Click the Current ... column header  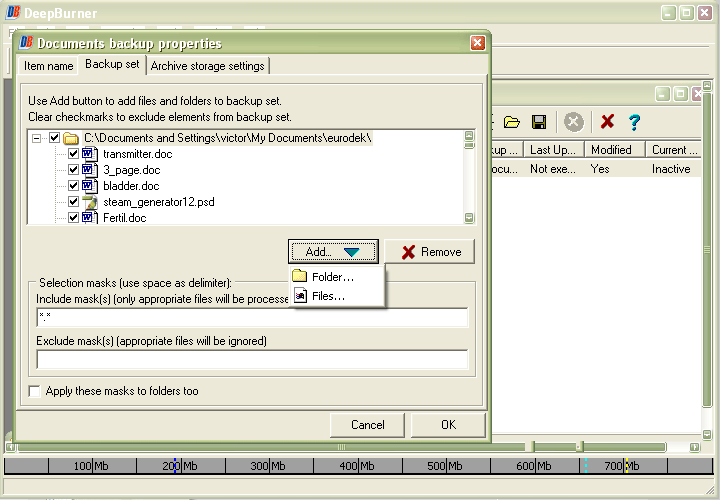[674, 150]
